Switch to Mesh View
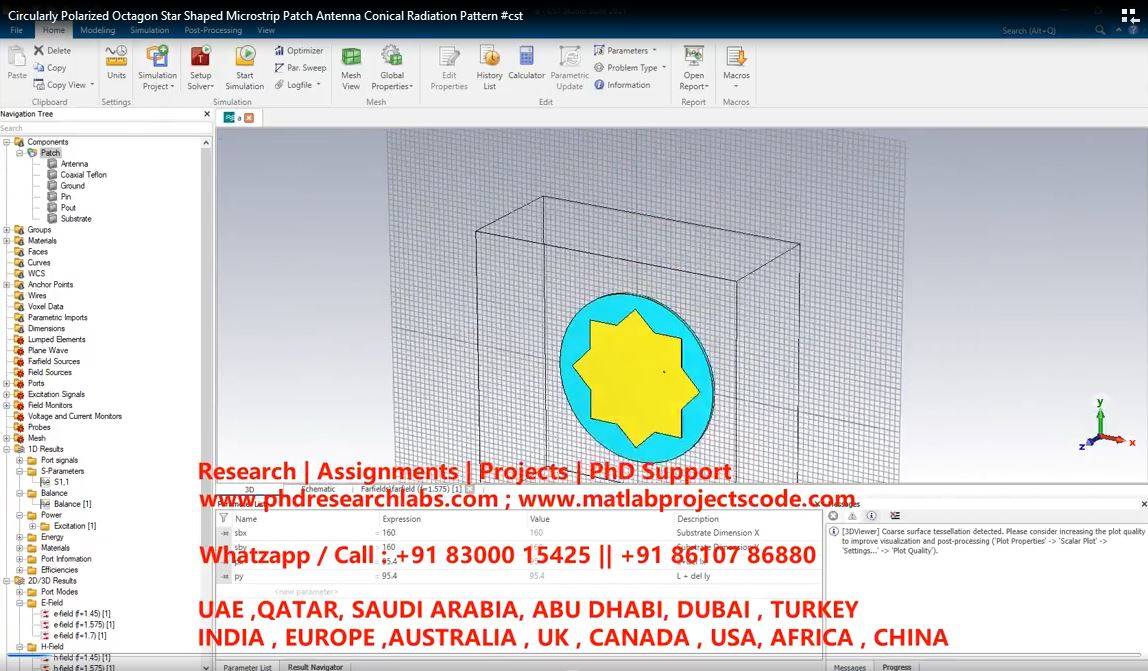This screenshot has width=1148, height=671. pyautogui.click(x=351, y=67)
